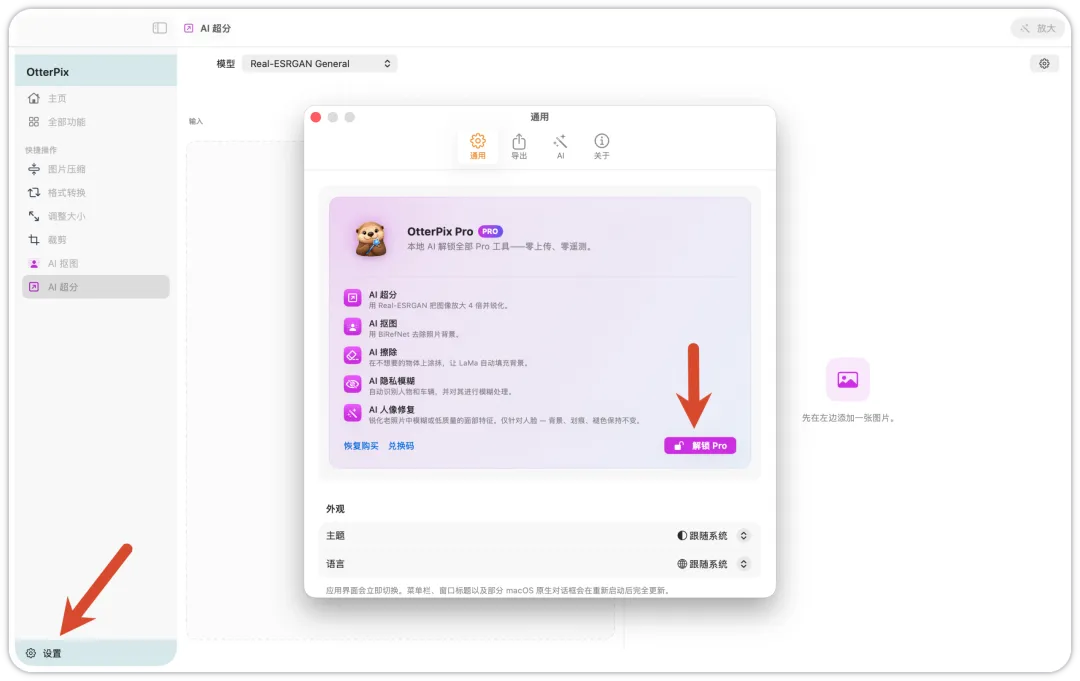Click the otter mascot image
Viewport: 1080px width, 681px height.
371,239
